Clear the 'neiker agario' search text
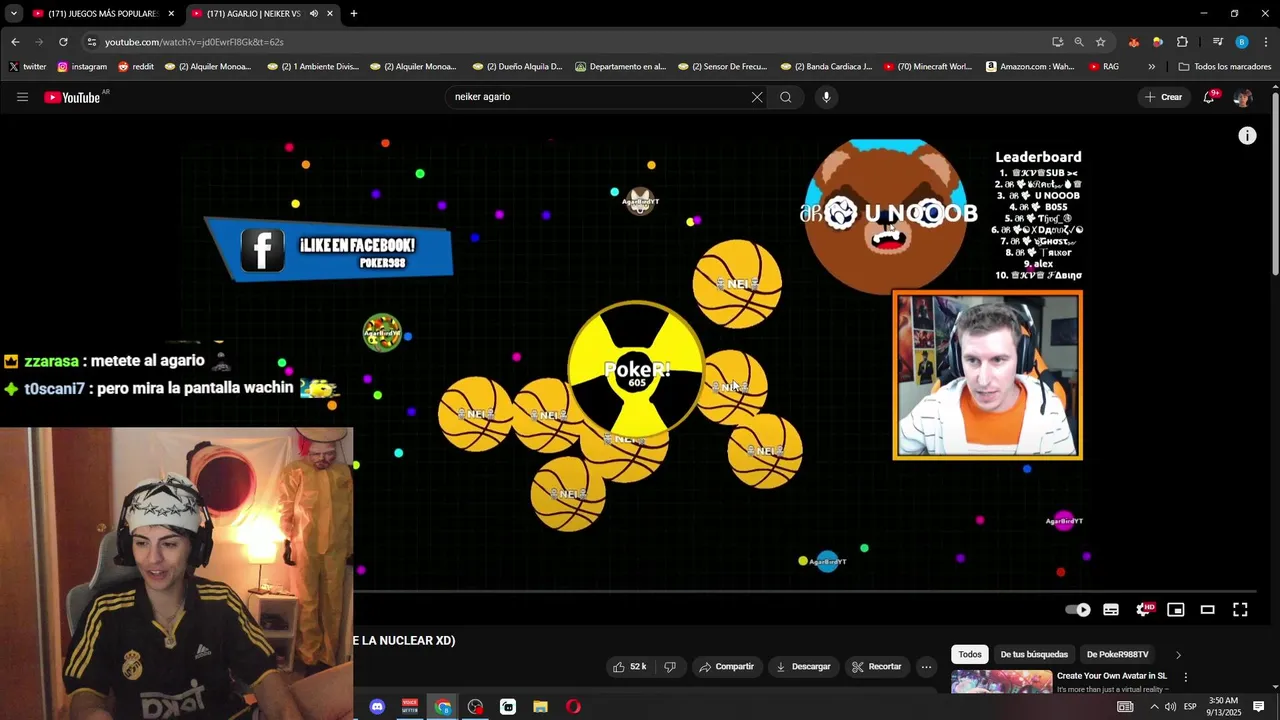The width and height of the screenshot is (1280, 720). pos(757,97)
